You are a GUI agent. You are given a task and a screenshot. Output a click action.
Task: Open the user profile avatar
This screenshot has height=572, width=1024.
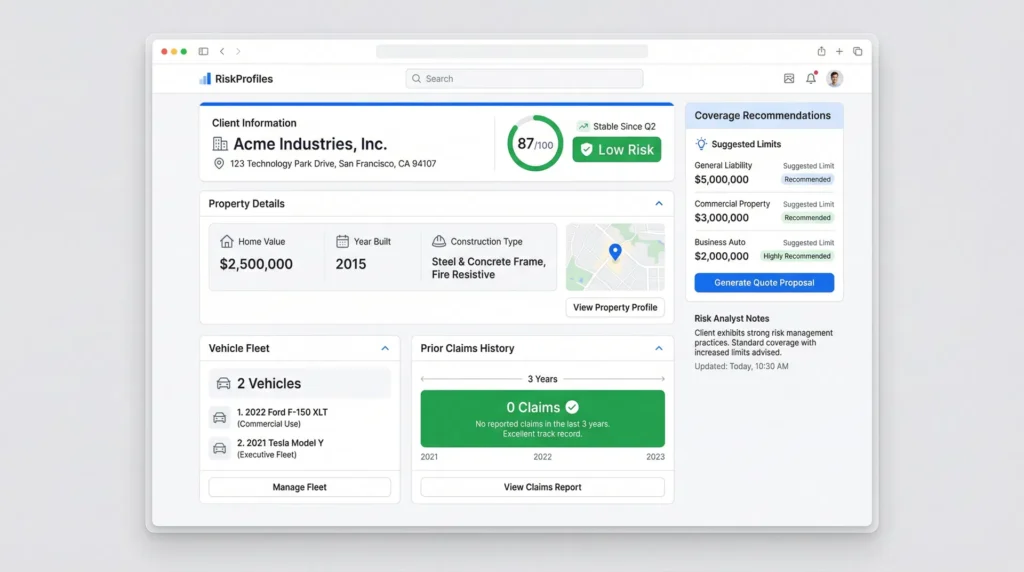835,79
